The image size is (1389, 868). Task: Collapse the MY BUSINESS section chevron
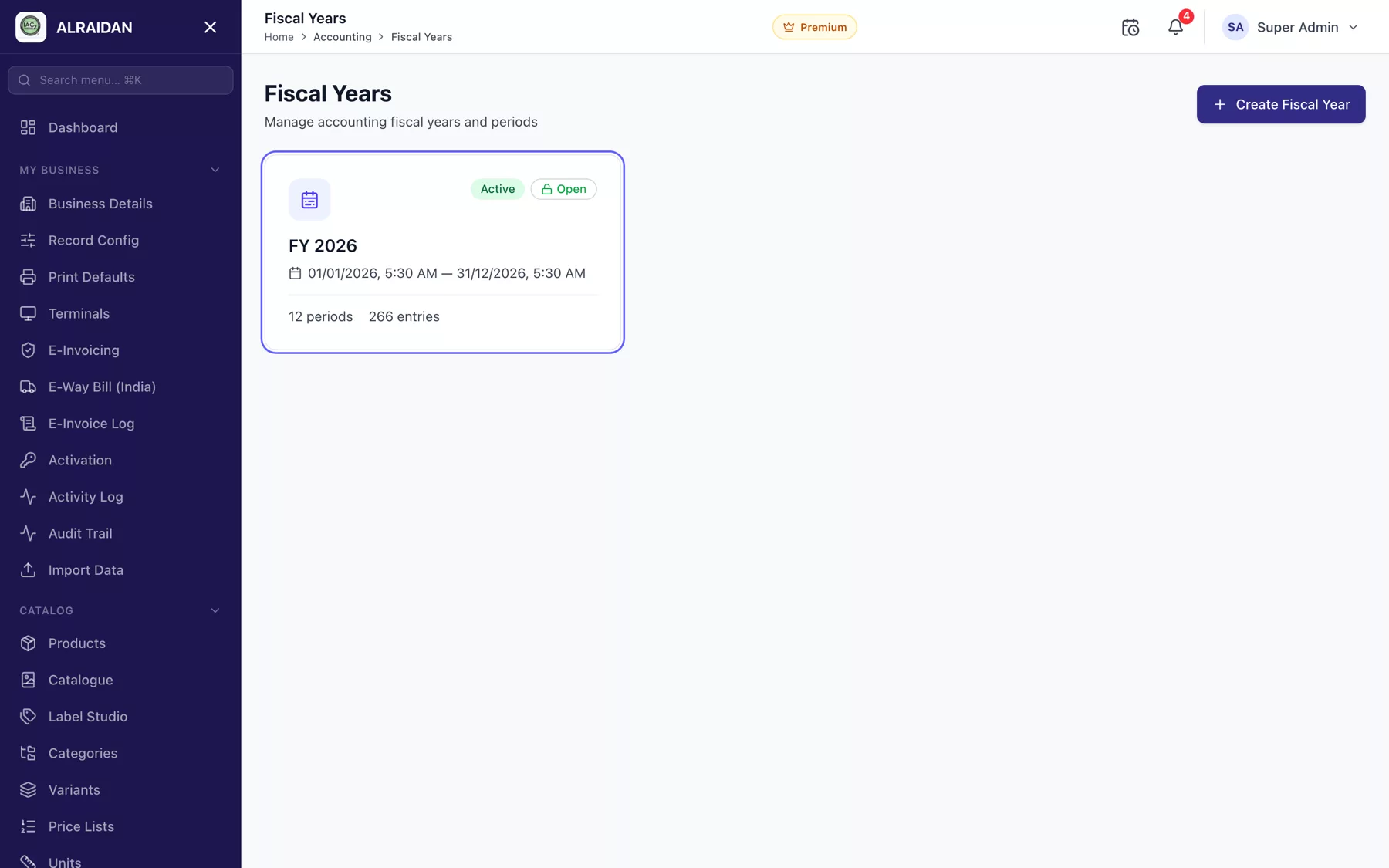[x=215, y=170]
